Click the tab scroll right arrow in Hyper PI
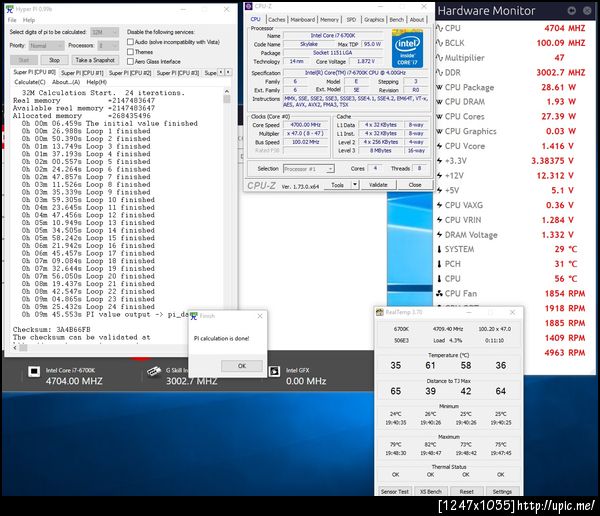This screenshot has height=516, width=600. coord(228,72)
